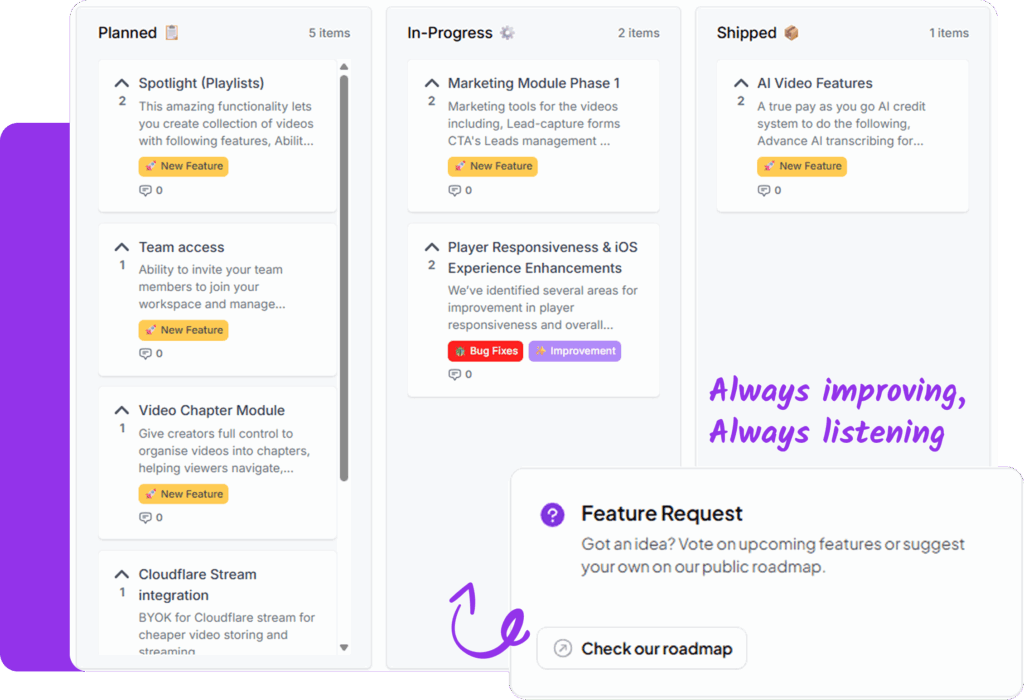Viewport: 1024px width, 700px height.
Task: Upvote the Video Chapter Module card
Action: [121, 410]
